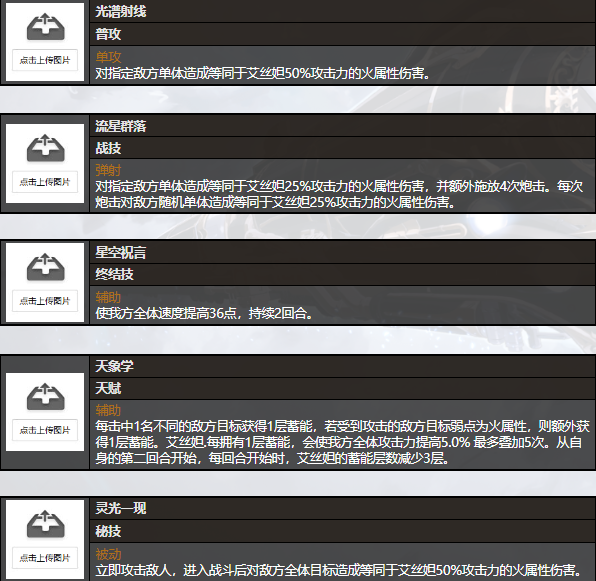This screenshot has height=581, width=596.
Task: Click the 终结技 skill type row
Action: coord(342,274)
